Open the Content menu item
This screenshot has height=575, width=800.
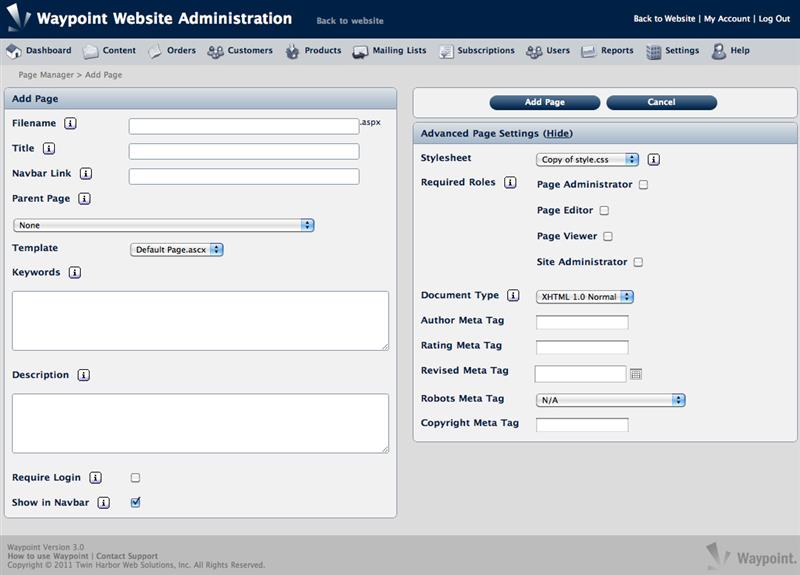(119, 51)
